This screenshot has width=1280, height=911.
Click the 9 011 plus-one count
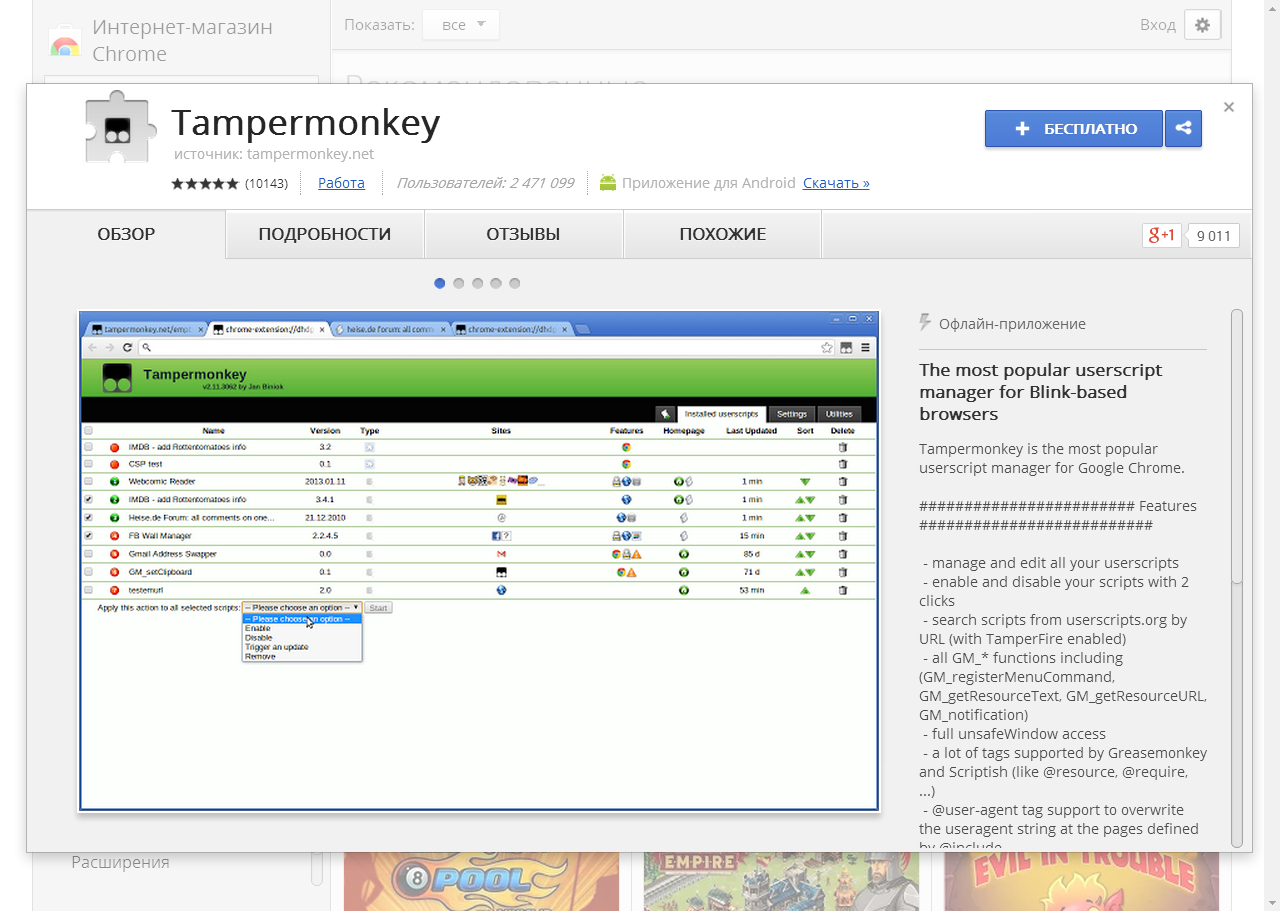(1213, 236)
